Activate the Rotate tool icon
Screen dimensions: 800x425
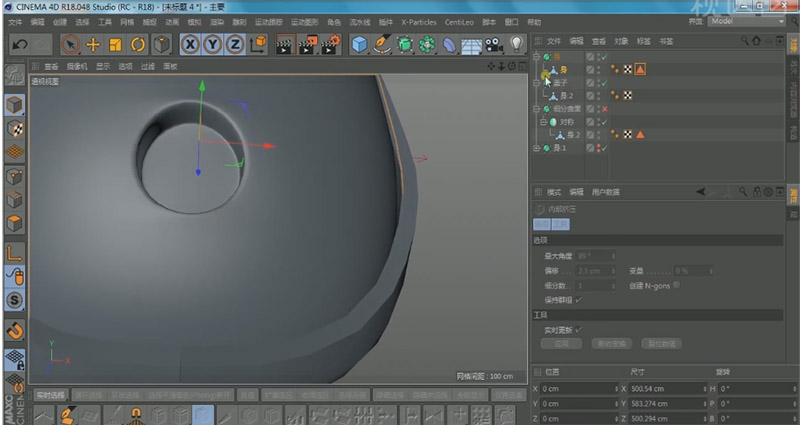click(x=138, y=45)
